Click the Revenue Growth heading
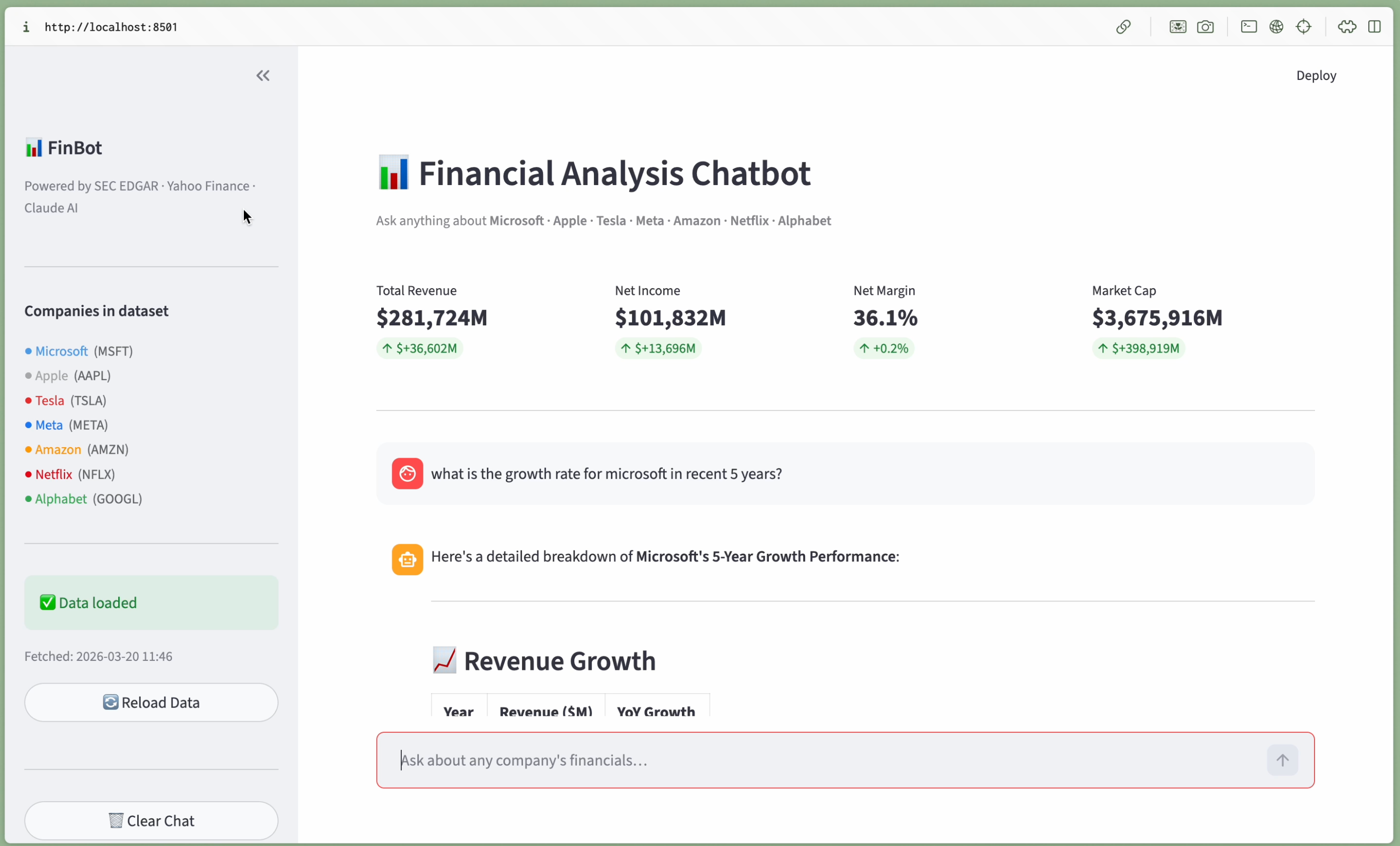This screenshot has width=1400, height=846. [x=559, y=660]
